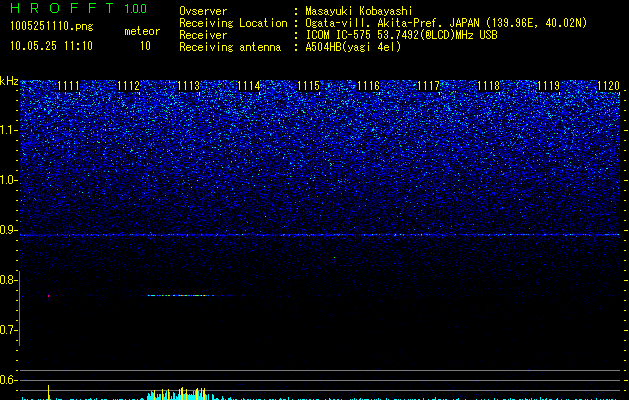The width and height of the screenshot is (629, 400).
Task: Click the 0.6 kHz axis label
Action: pyautogui.click(x=9, y=380)
